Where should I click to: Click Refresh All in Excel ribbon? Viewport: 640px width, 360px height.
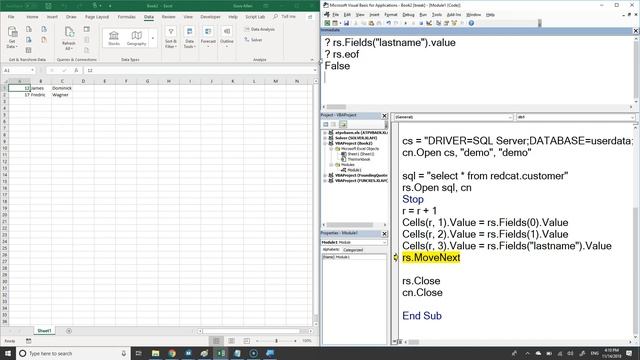tap(69, 38)
